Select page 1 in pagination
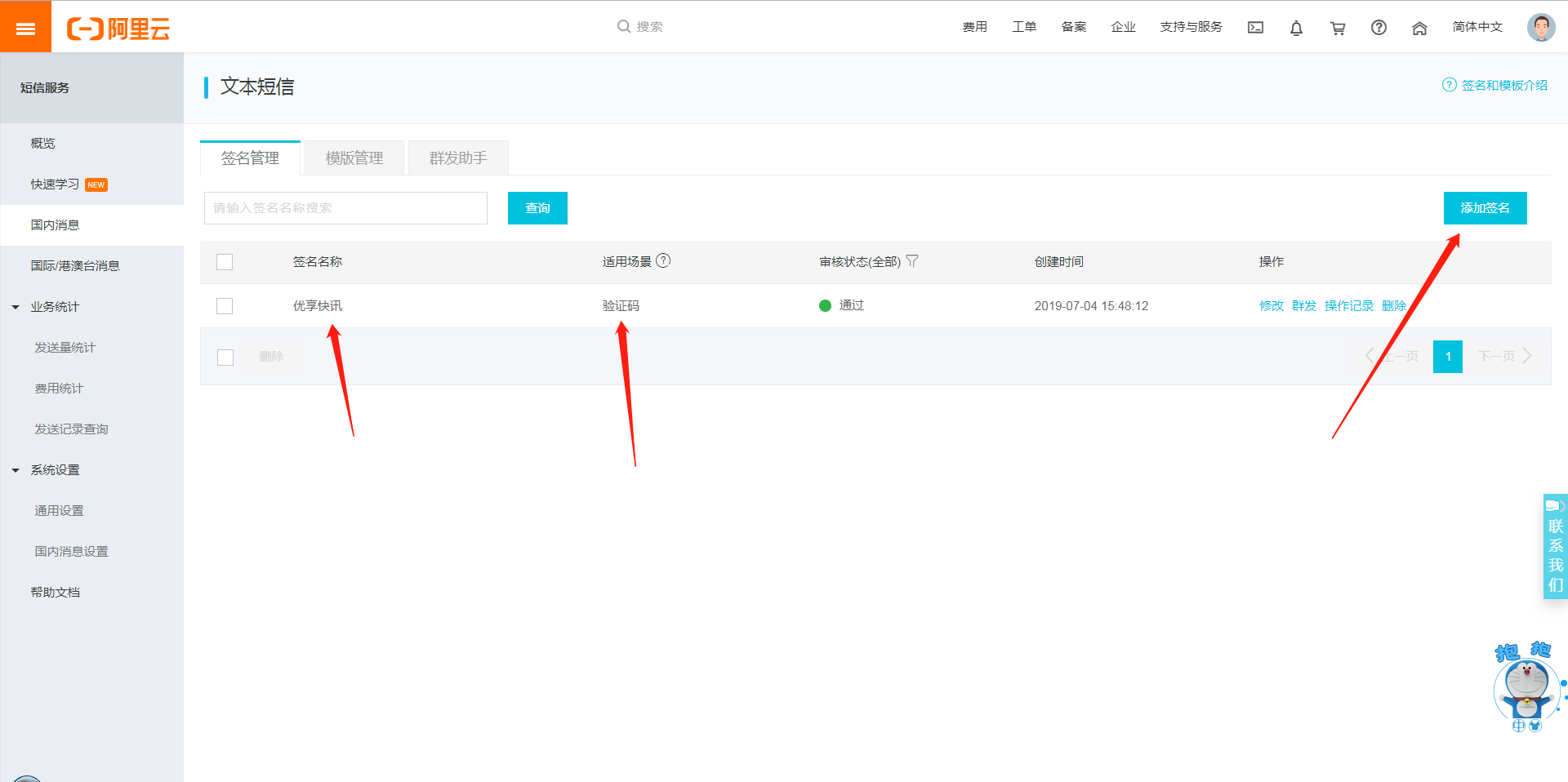 click(x=1448, y=357)
